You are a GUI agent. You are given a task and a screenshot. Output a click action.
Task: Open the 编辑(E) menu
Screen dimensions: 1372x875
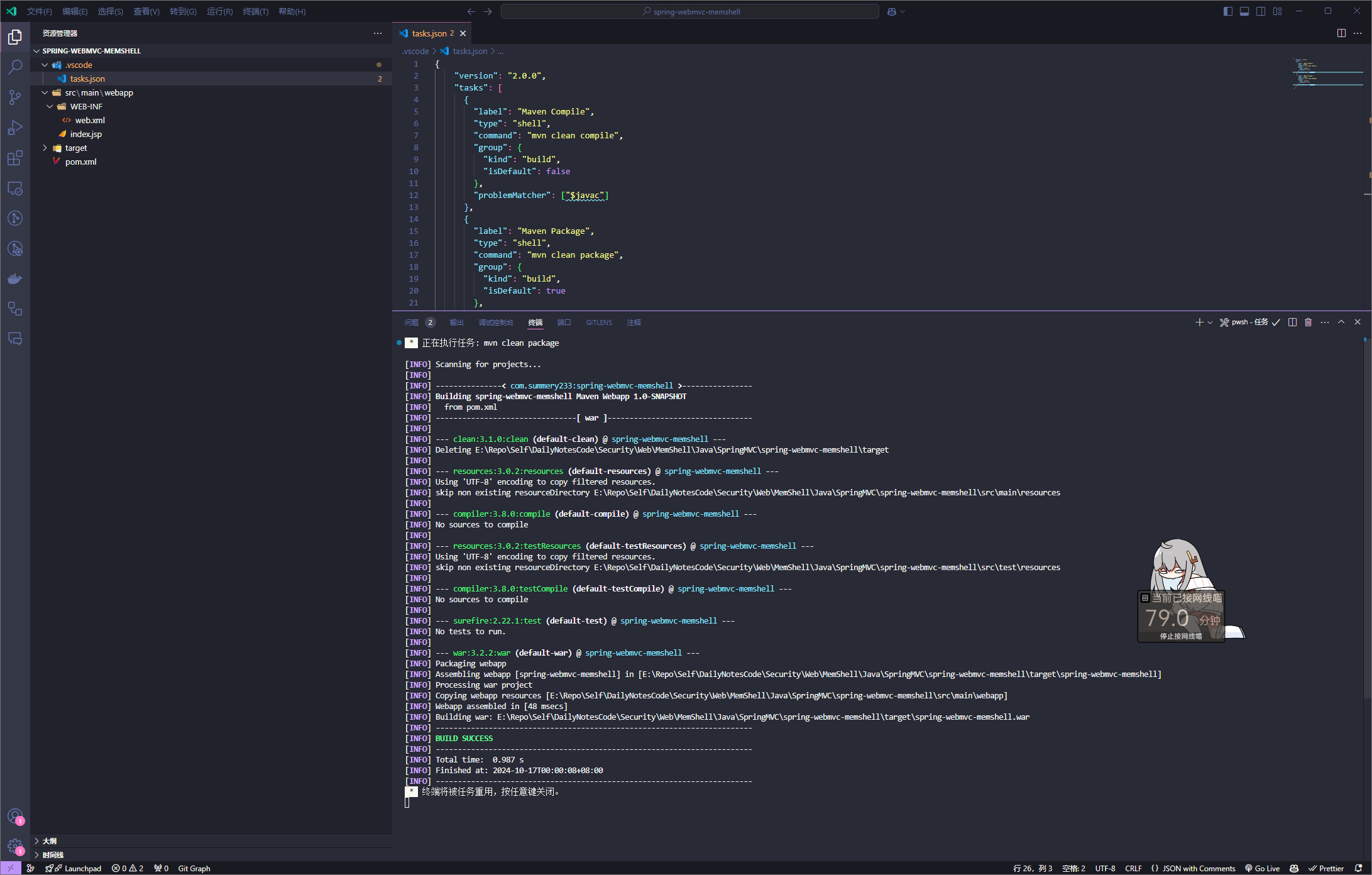(75, 11)
